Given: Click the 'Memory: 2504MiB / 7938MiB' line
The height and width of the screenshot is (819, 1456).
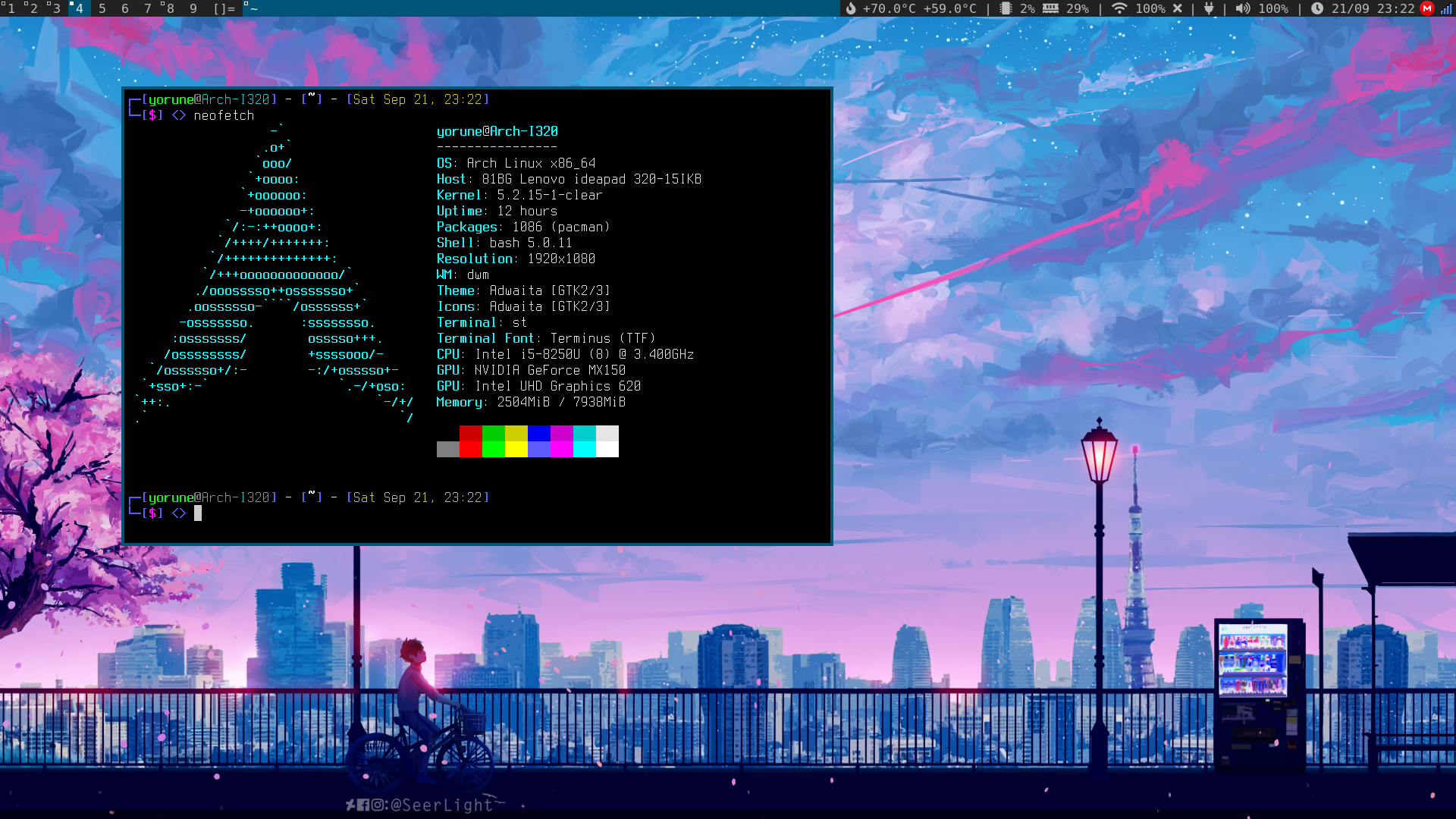Looking at the screenshot, I should pyautogui.click(x=531, y=402).
